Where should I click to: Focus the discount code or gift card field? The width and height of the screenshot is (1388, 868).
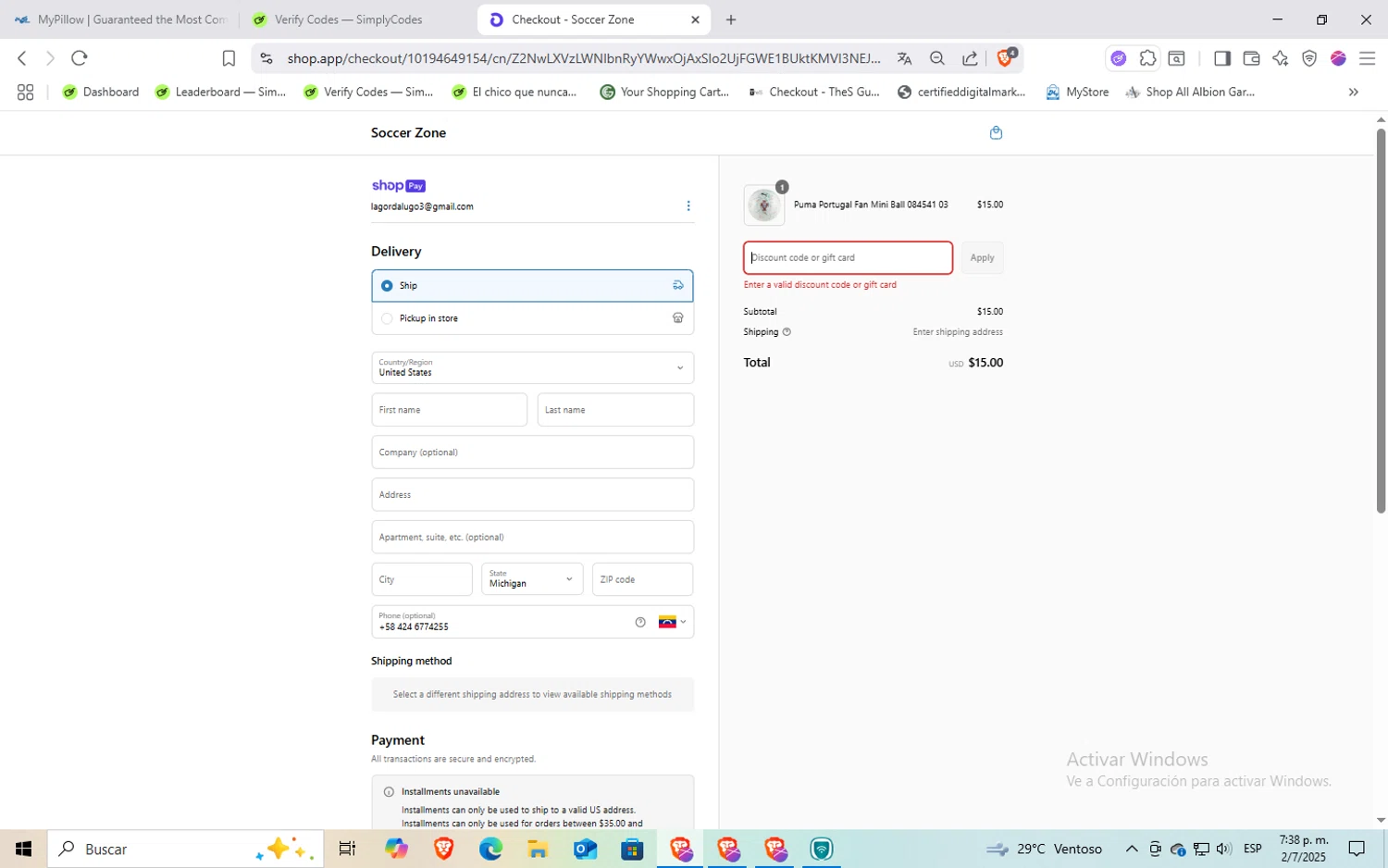[848, 258]
